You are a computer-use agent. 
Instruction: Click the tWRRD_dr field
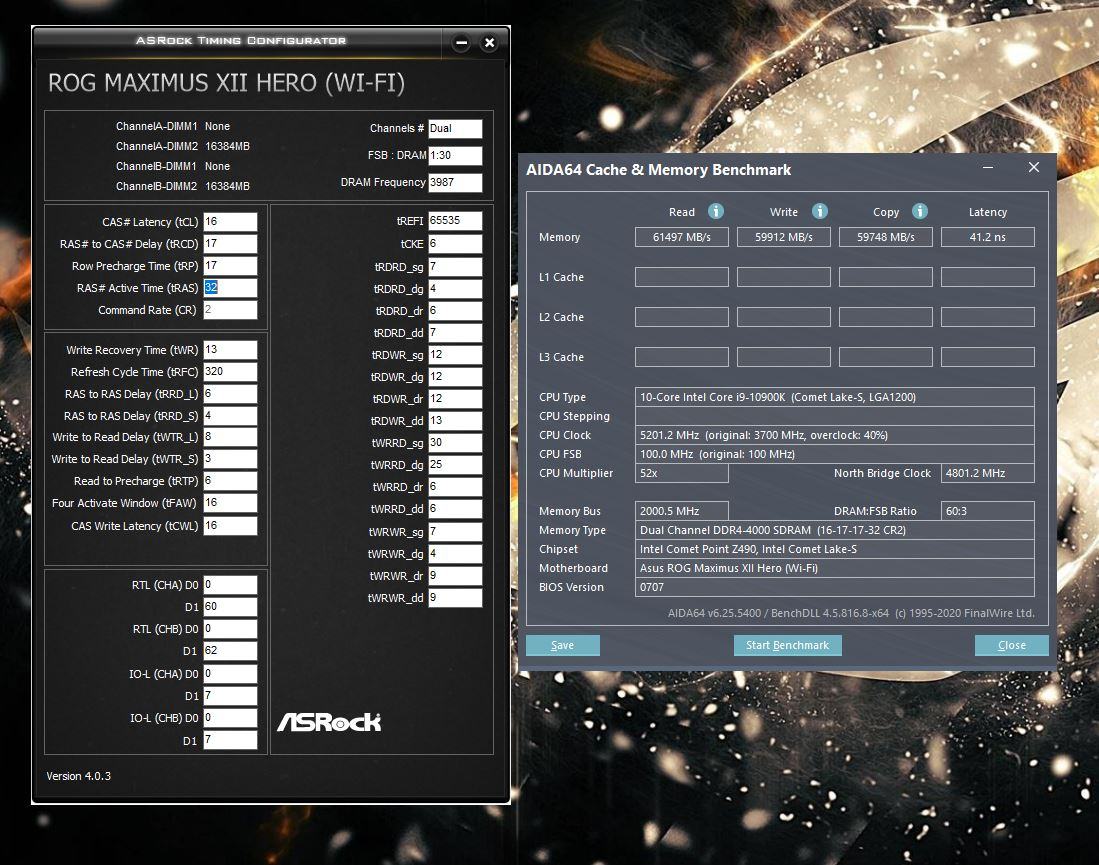tap(455, 486)
